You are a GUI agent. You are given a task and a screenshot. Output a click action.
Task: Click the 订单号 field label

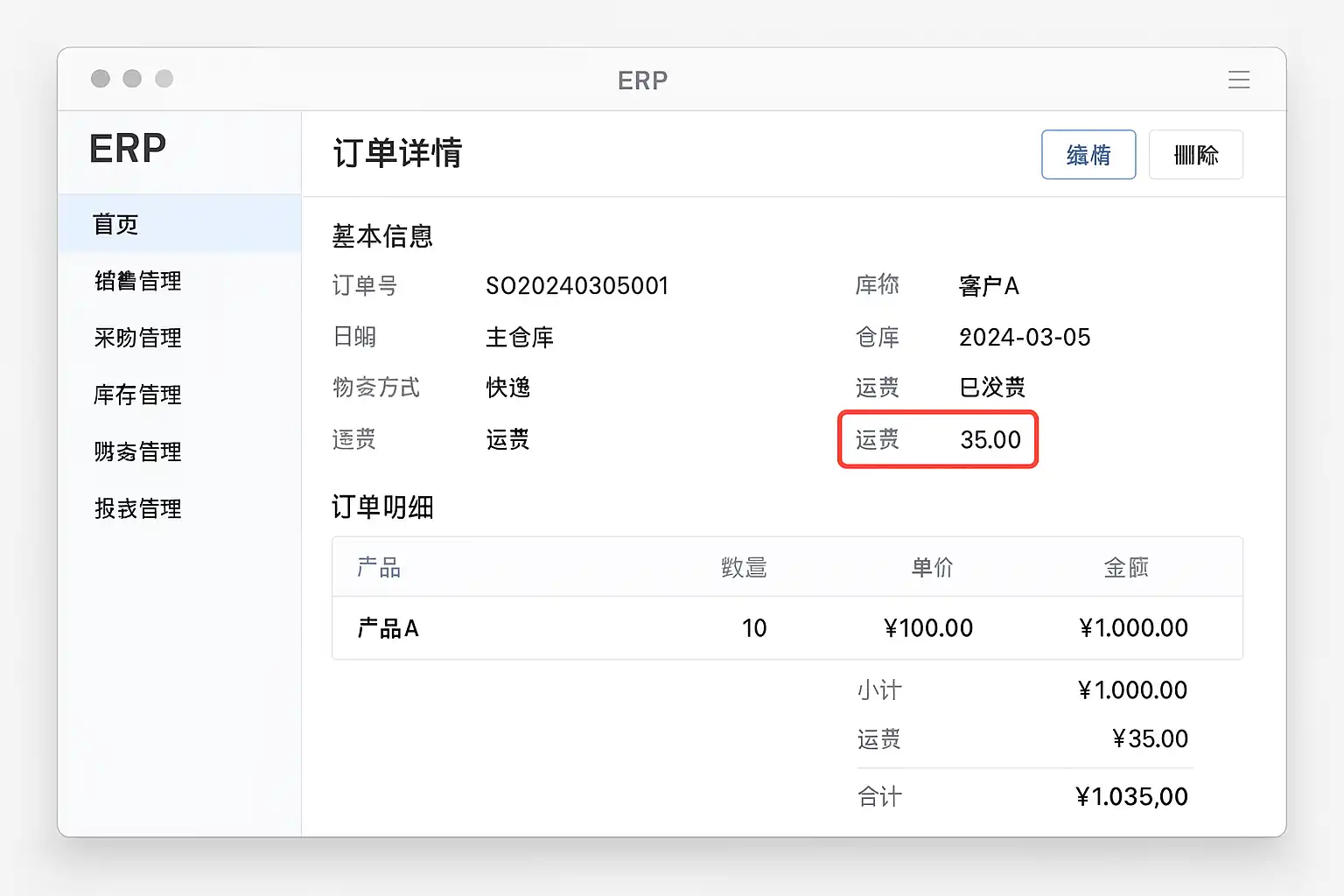point(365,286)
